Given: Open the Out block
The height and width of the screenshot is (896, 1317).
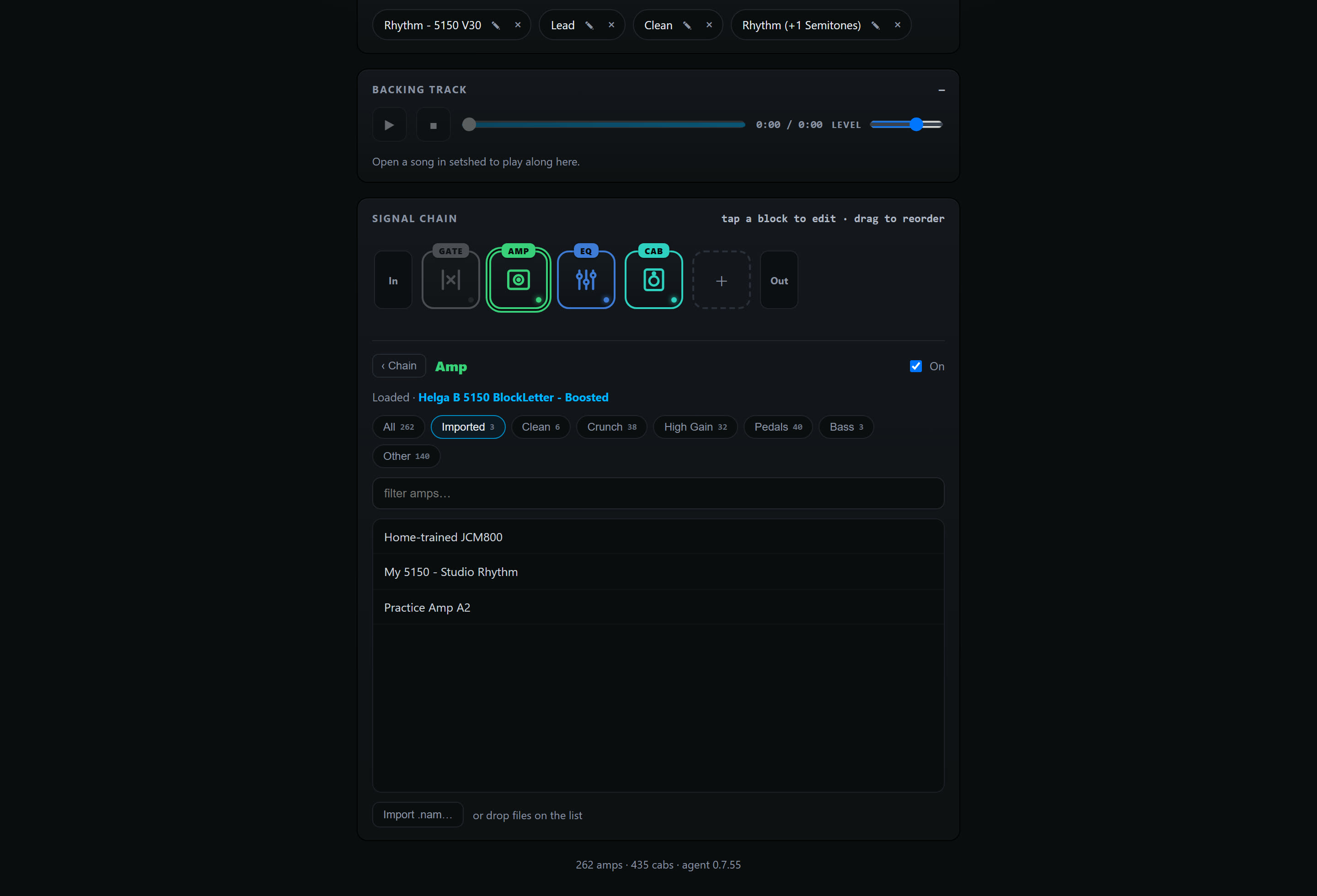Looking at the screenshot, I should [x=779, y=280].
